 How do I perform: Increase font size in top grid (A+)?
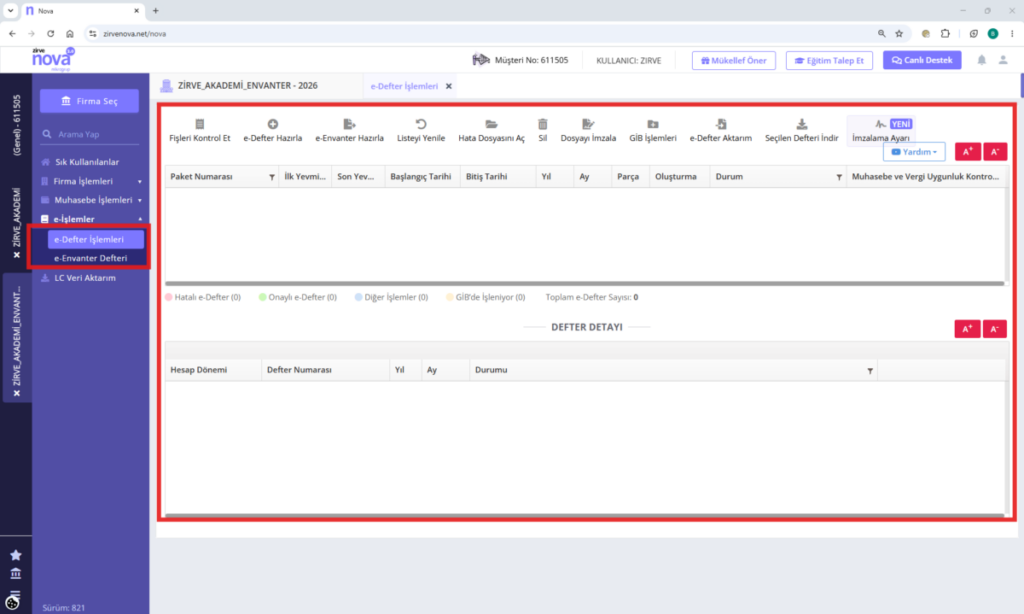pyautogui.click(x=967, y=152)
